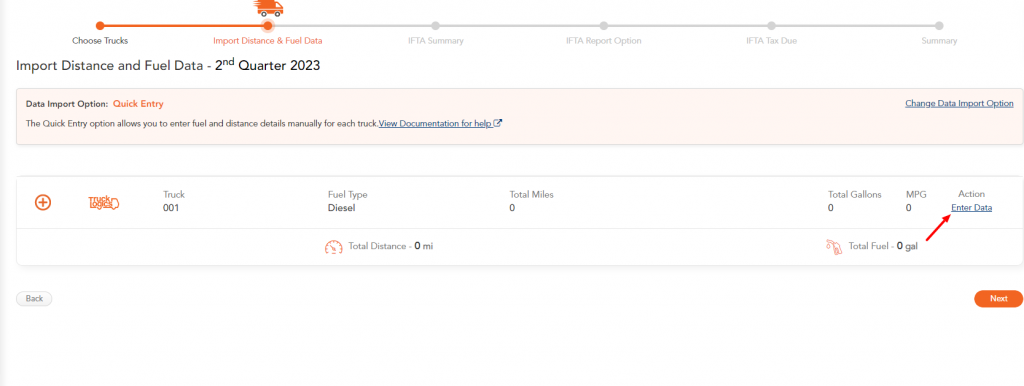Go to next step with Next button
Screen dimensions: 1024x386
coord(999,298)
